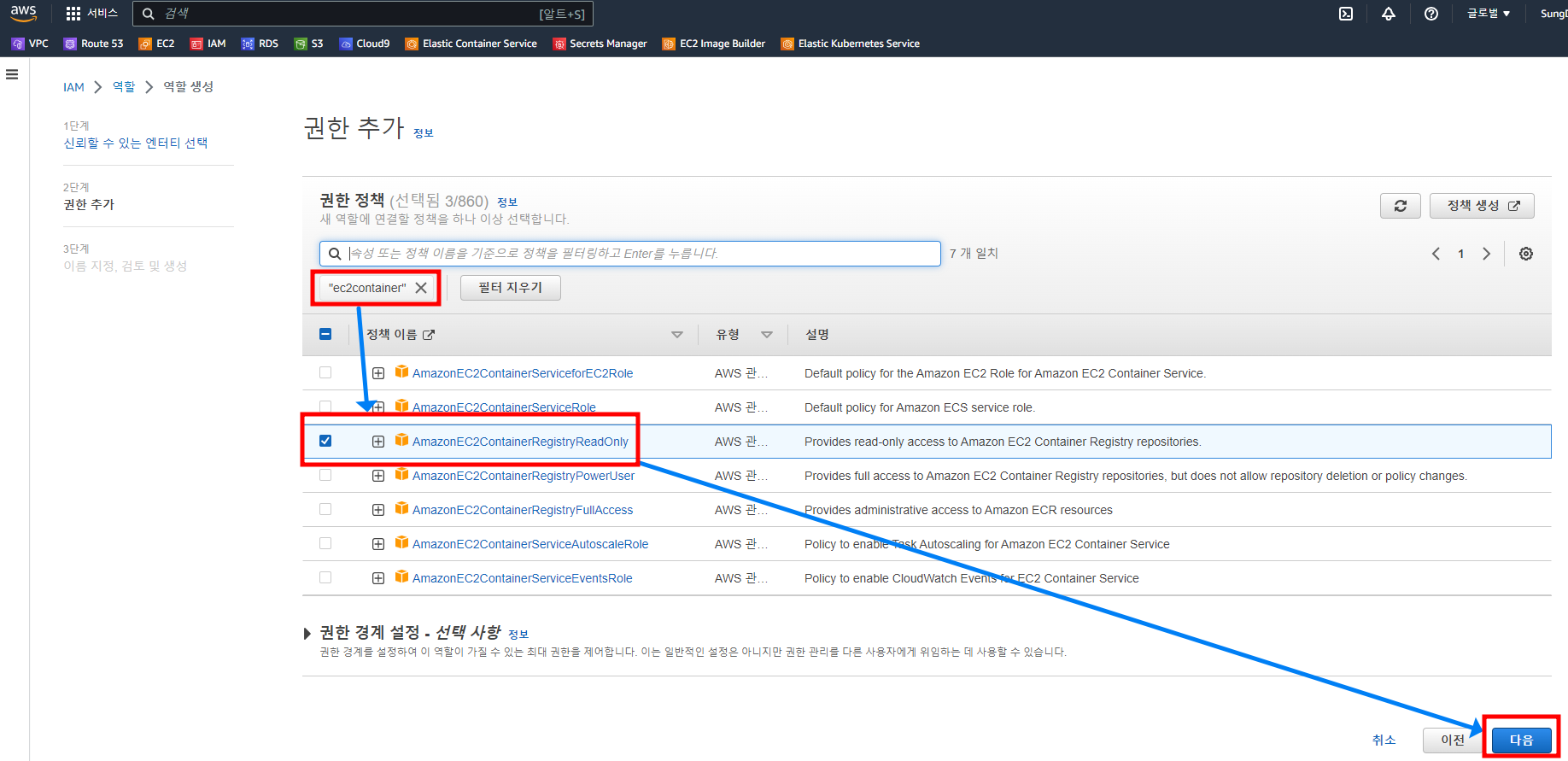Expand AmazonEC2ContainerServiceforEC2Role policy details

(378, 373)
